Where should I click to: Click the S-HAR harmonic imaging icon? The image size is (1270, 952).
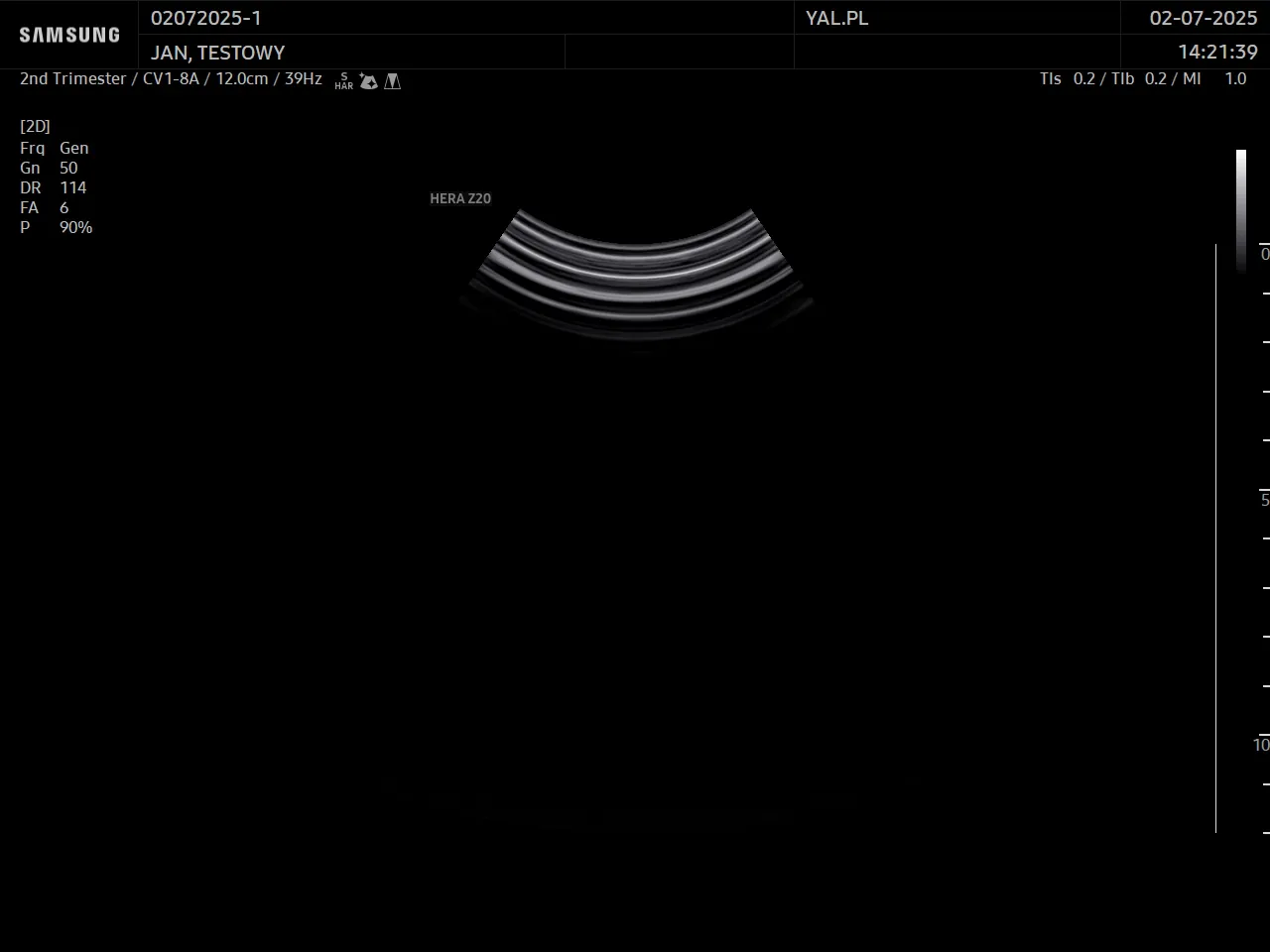[x=344, y=81]
